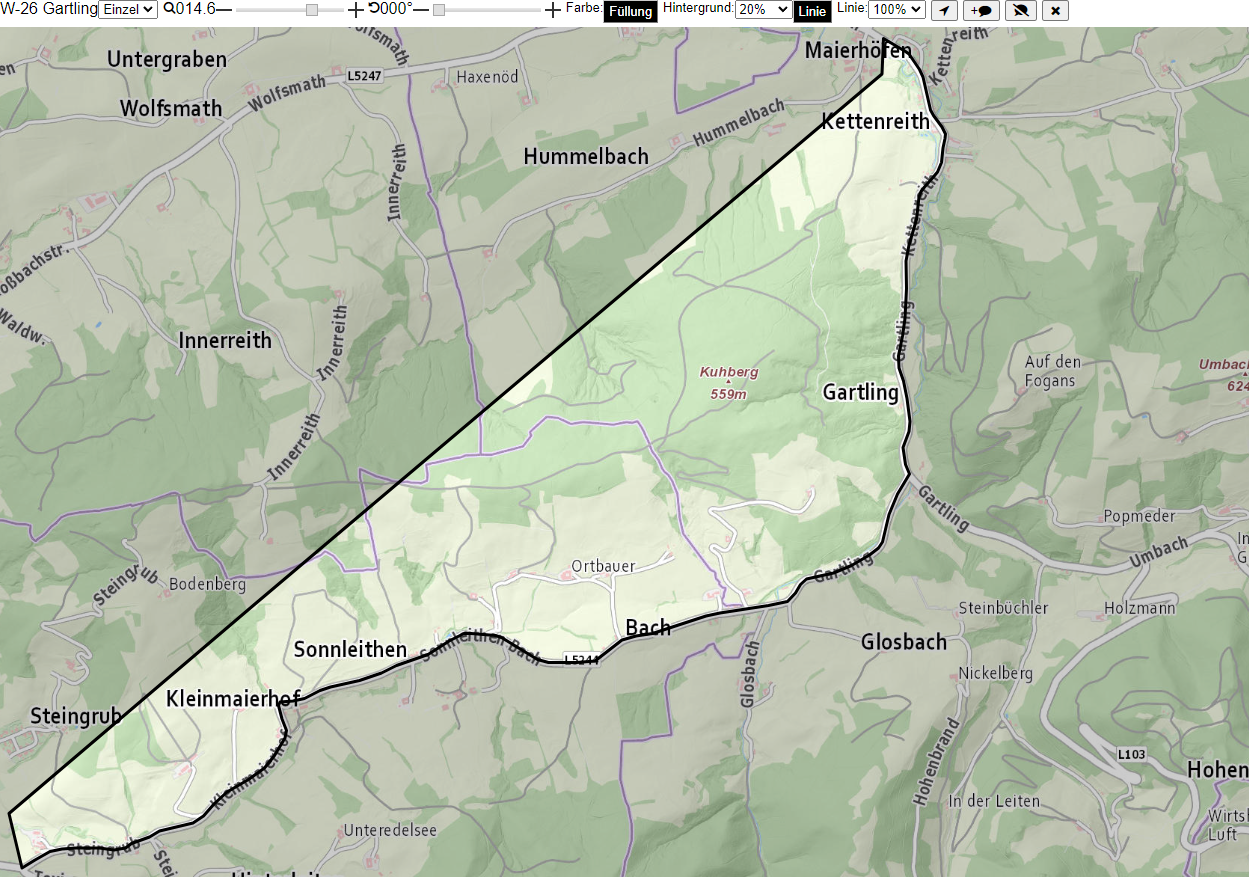Image resolution: width=1249 pixels, height=877 pixels.
Task: Click the Gartling place label on map
Action: [x=861, y=392]
